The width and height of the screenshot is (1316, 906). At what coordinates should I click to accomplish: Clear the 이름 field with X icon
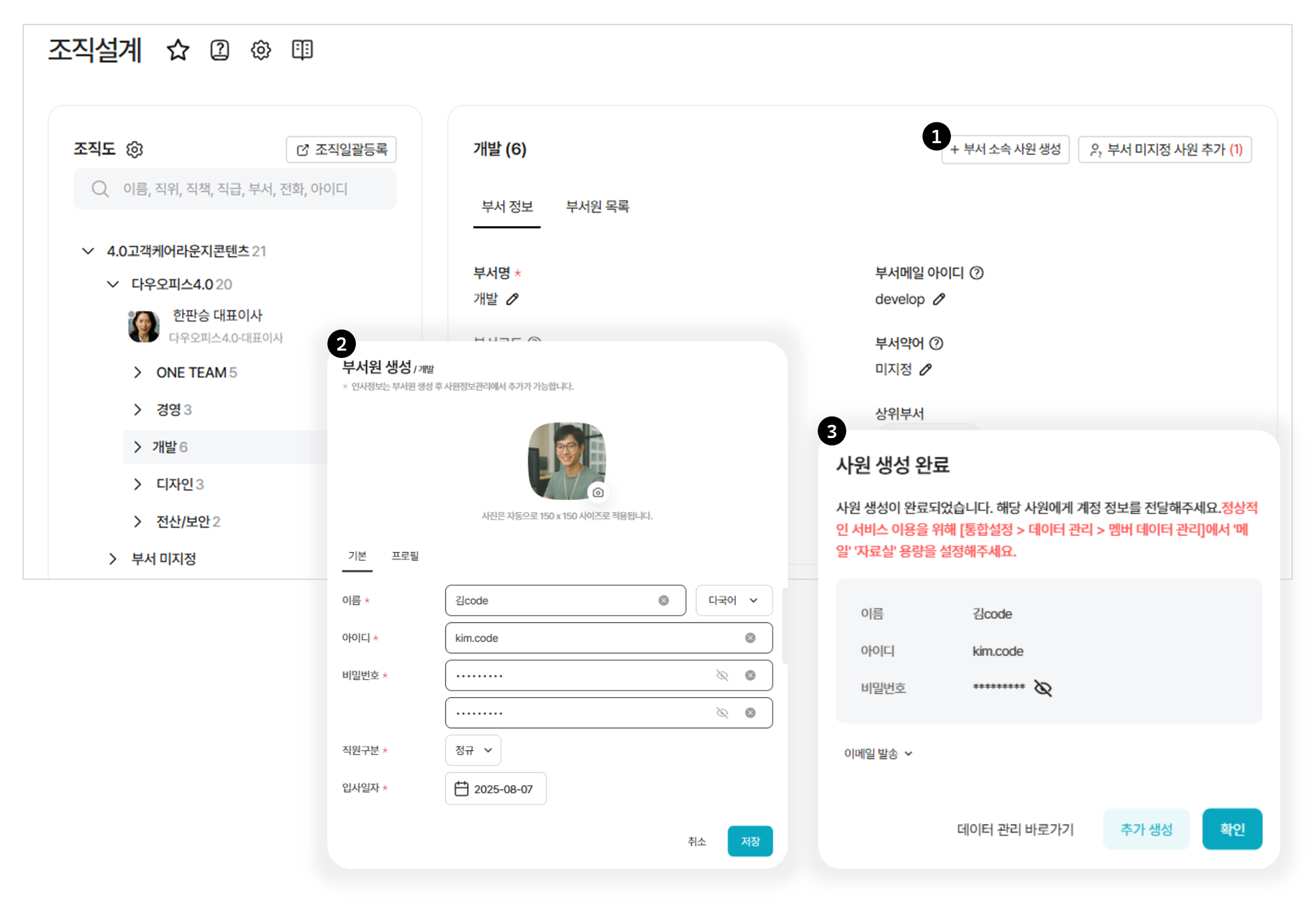pyautogui.click(x=663, y=600)
